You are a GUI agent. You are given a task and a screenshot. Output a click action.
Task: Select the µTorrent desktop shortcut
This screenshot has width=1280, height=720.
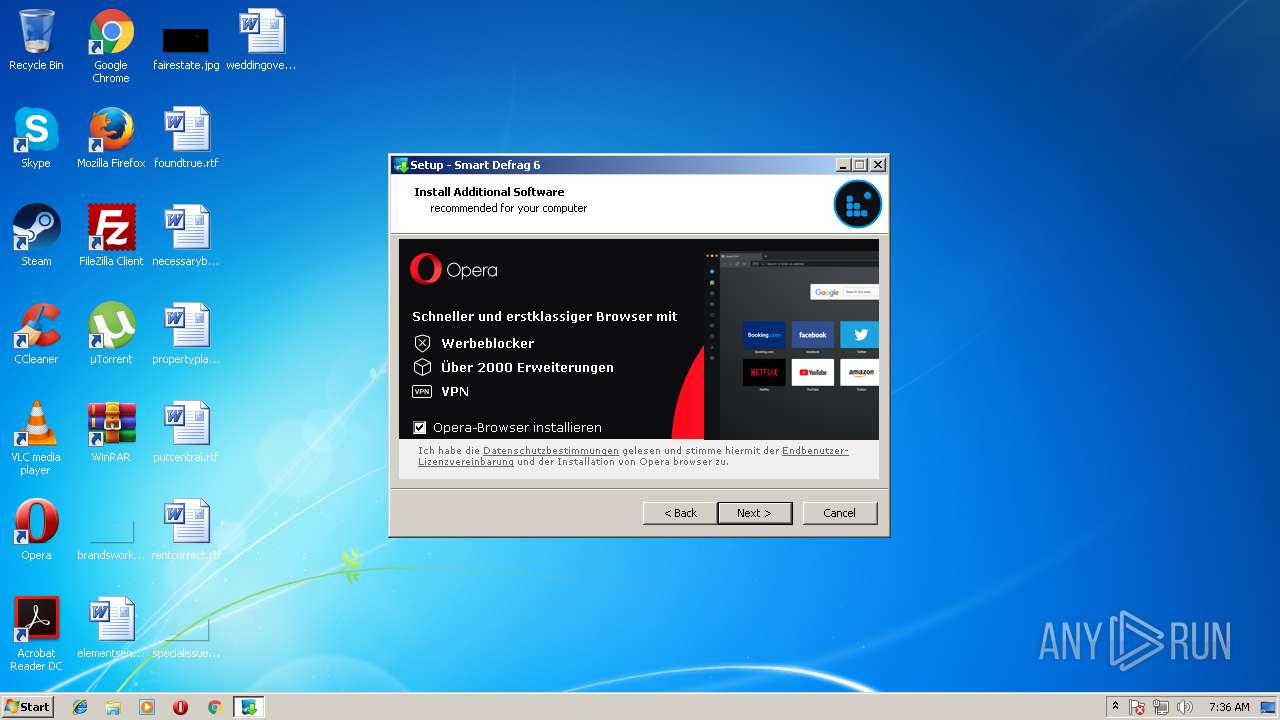coord(111,334)
